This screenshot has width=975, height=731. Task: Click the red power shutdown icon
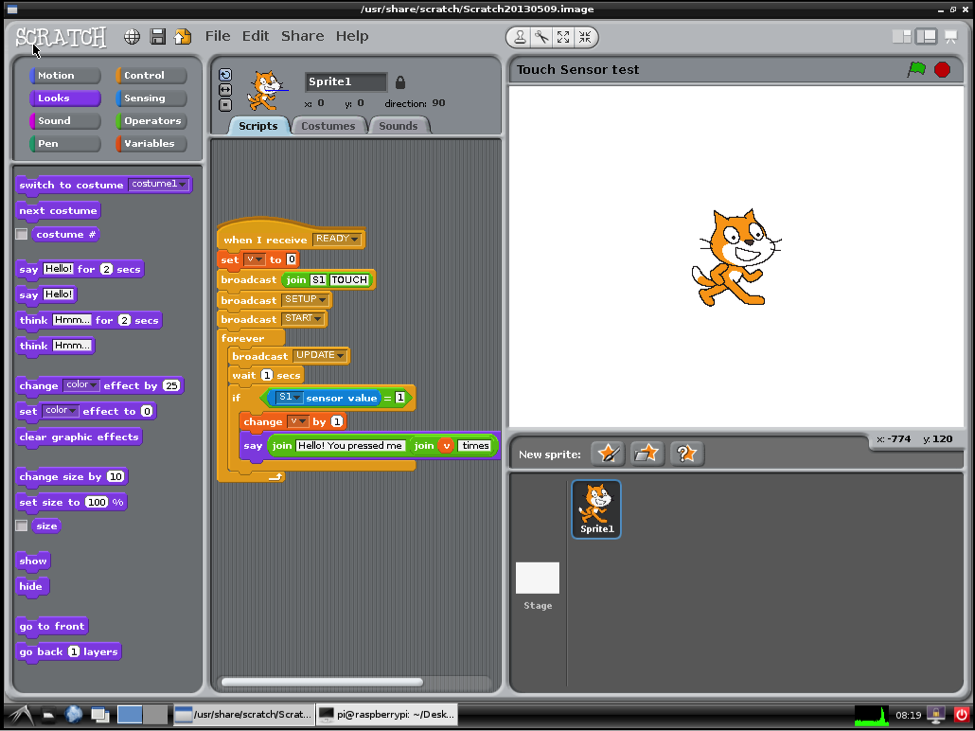(961, 715)
